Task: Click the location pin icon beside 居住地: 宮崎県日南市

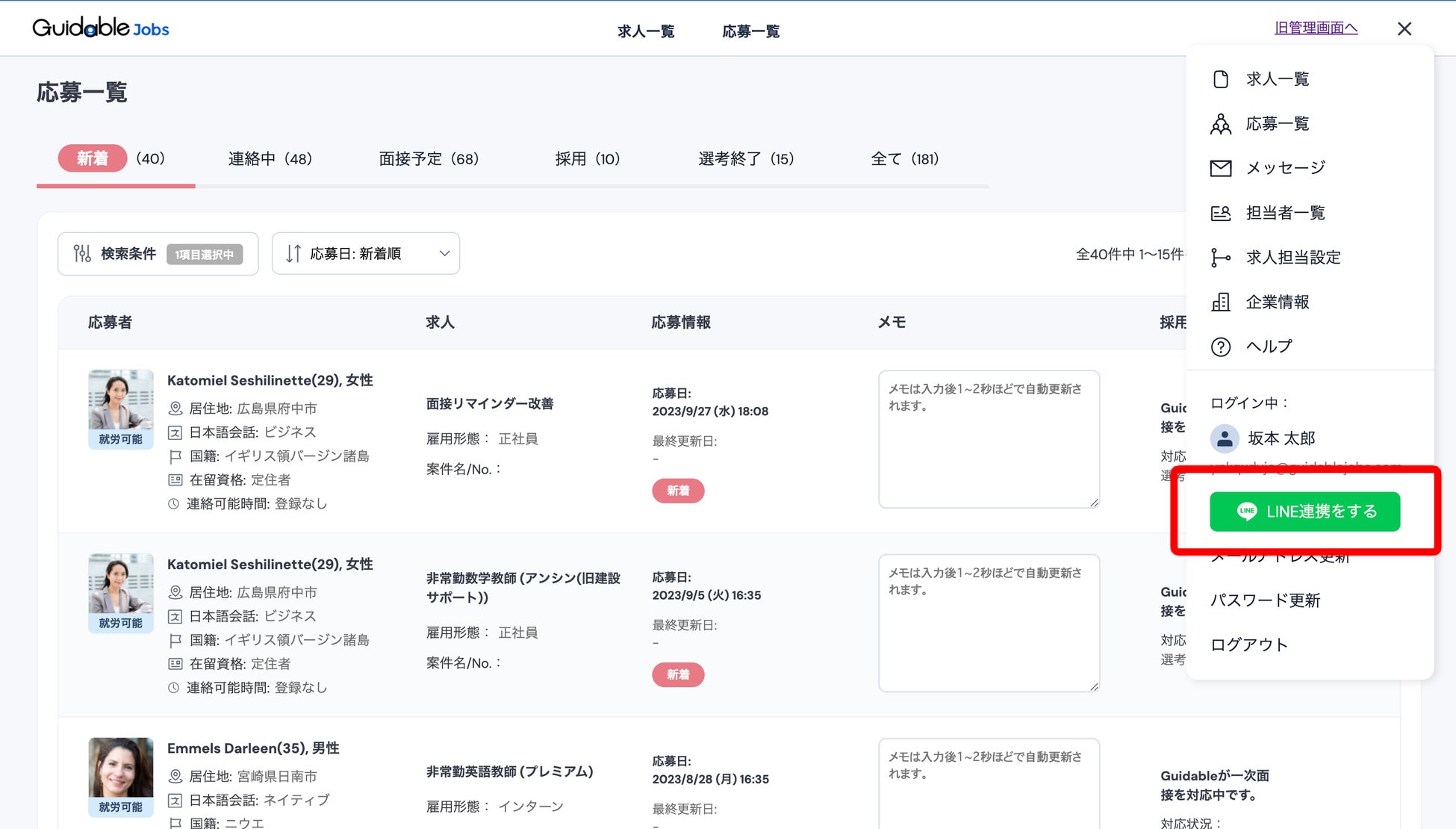Action: click(x=175, y=777)
